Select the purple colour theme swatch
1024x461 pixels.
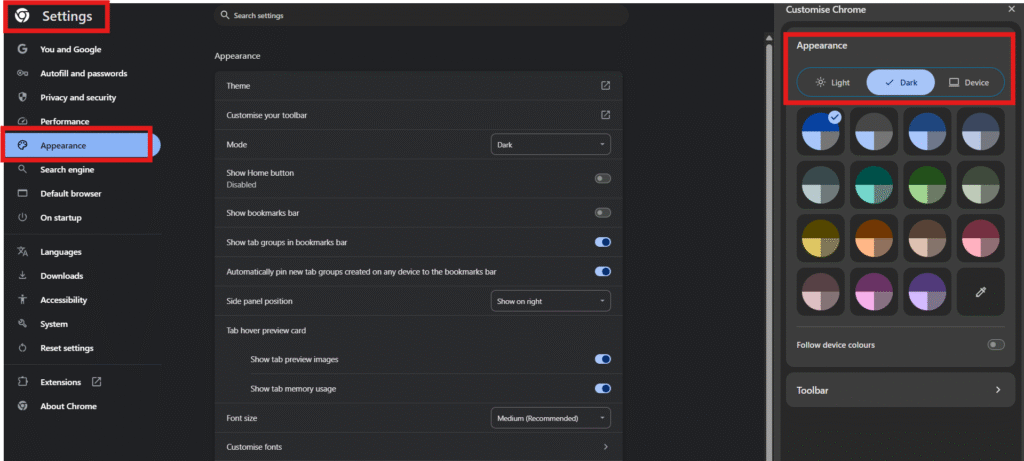tap(927, 292)
